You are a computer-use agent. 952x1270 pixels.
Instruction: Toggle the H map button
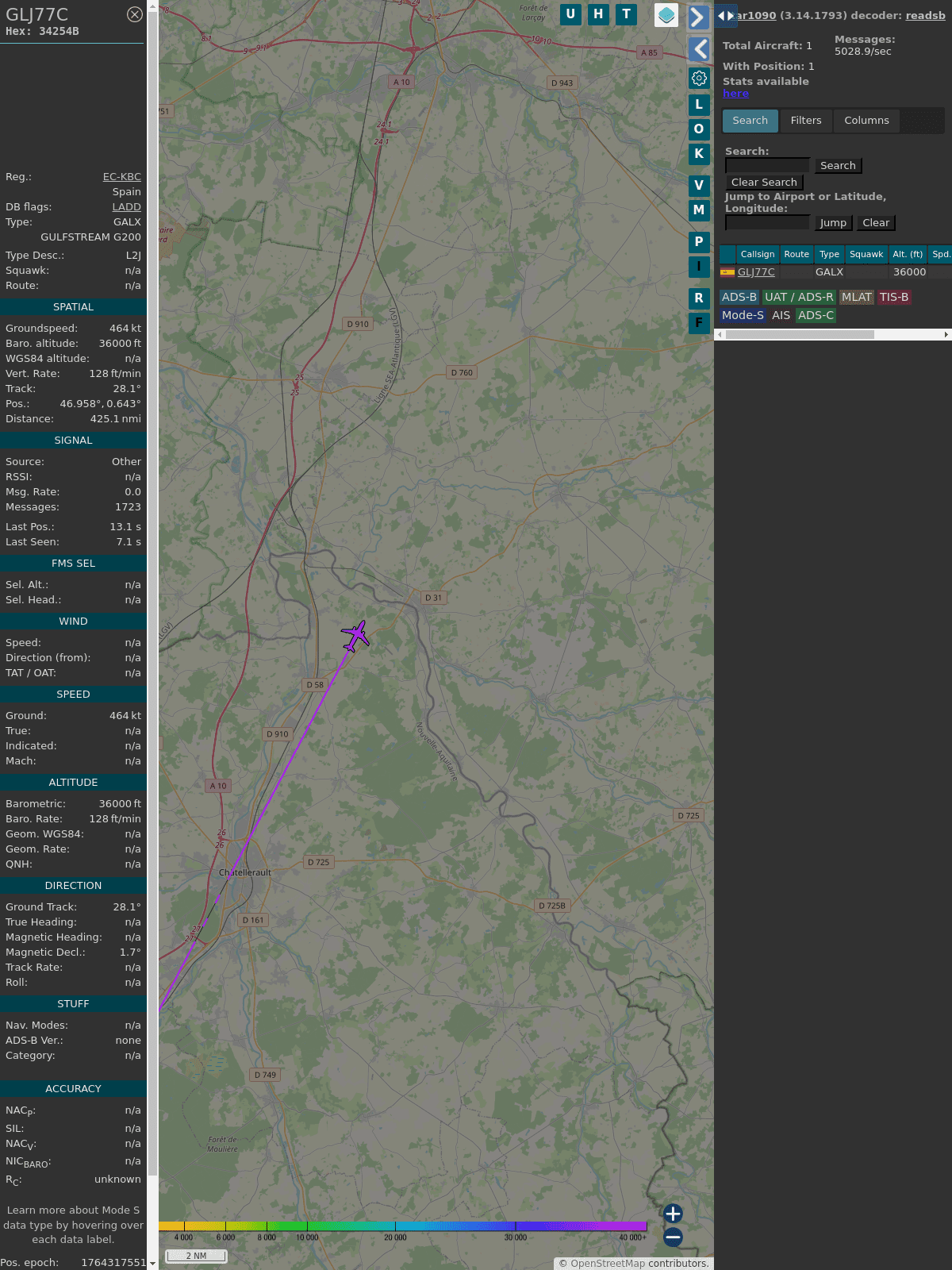598,14
